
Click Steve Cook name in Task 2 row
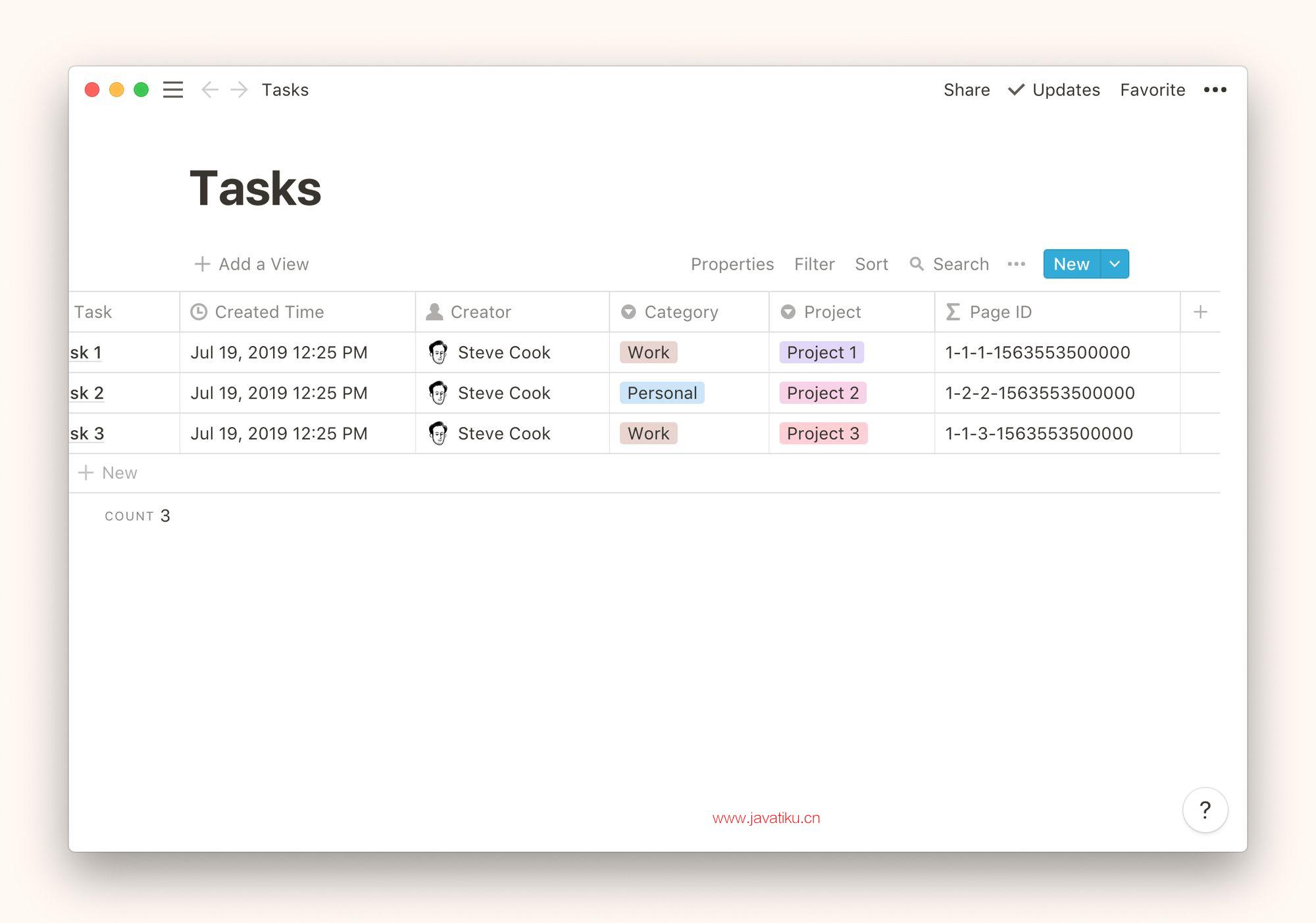click(504, 393)
